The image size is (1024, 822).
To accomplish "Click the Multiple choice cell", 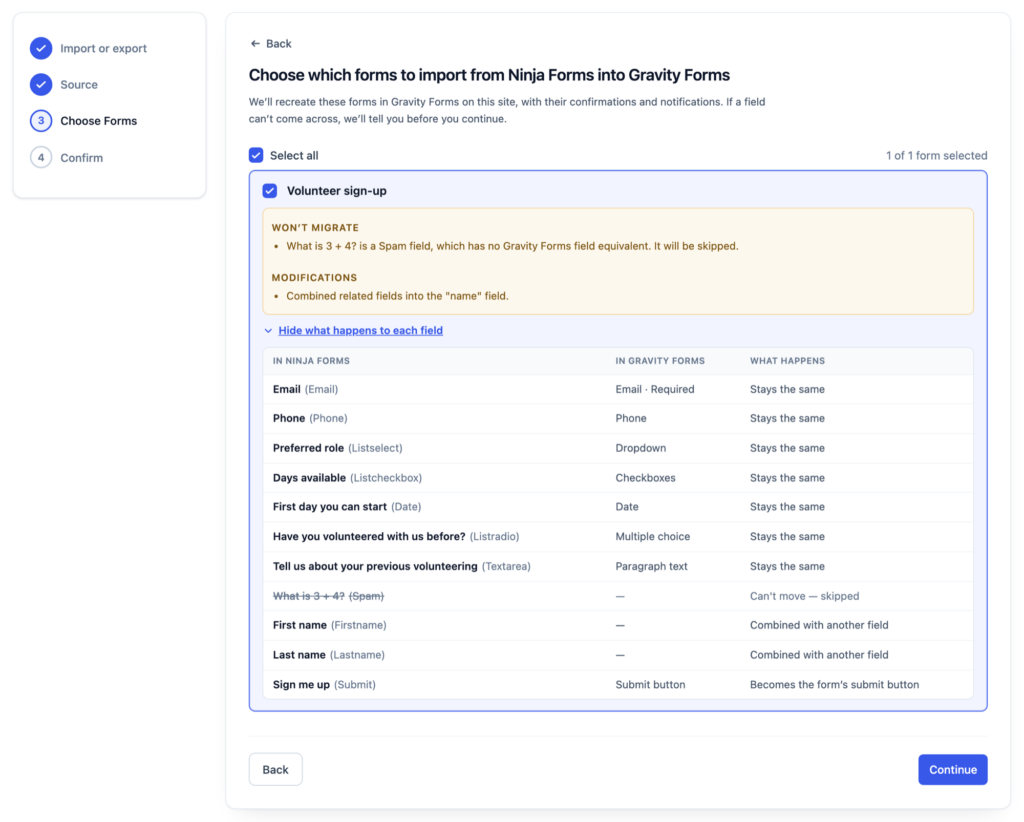I will point(652,537).
